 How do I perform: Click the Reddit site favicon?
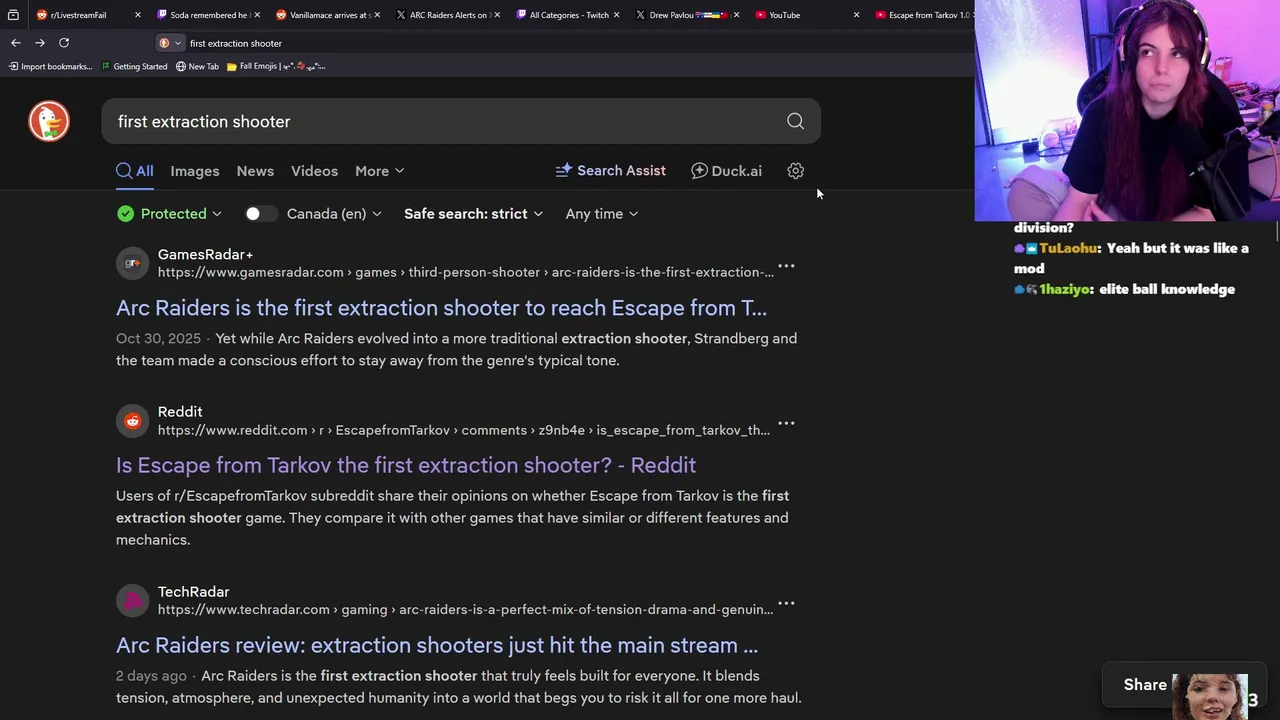(132, 421)
